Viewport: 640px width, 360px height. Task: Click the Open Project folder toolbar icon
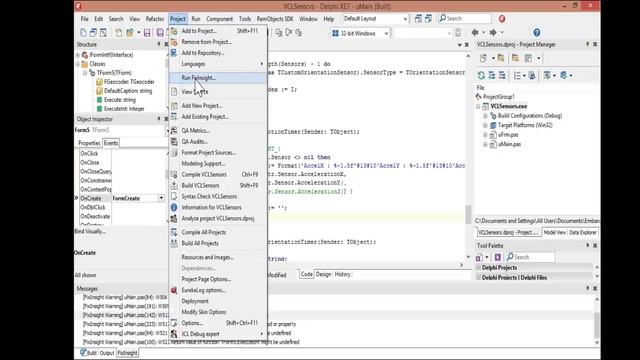(x=130, y=33)
